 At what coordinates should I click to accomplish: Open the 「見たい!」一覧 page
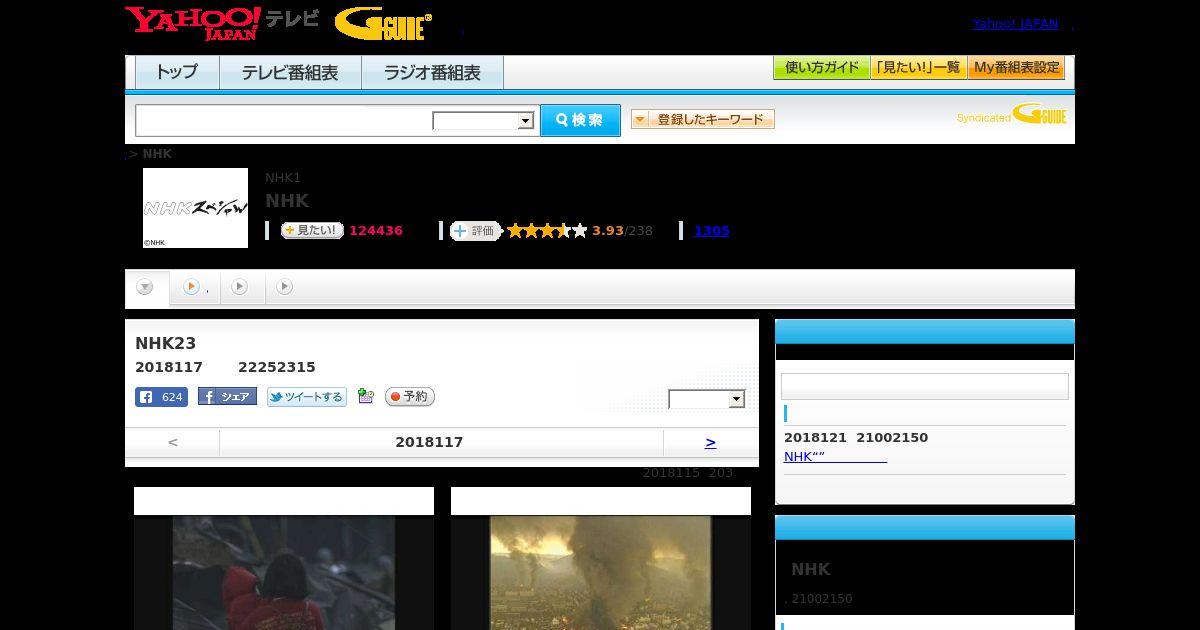point(918,68)
